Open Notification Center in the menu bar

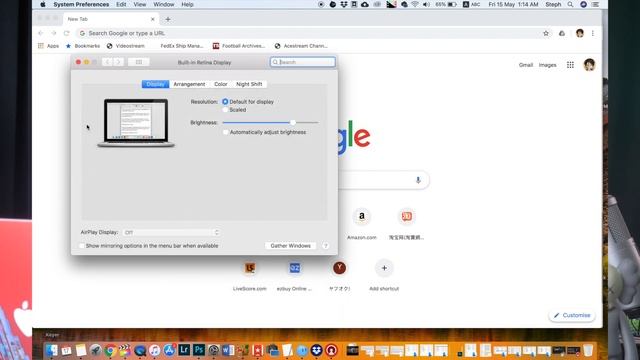[596, 4]
